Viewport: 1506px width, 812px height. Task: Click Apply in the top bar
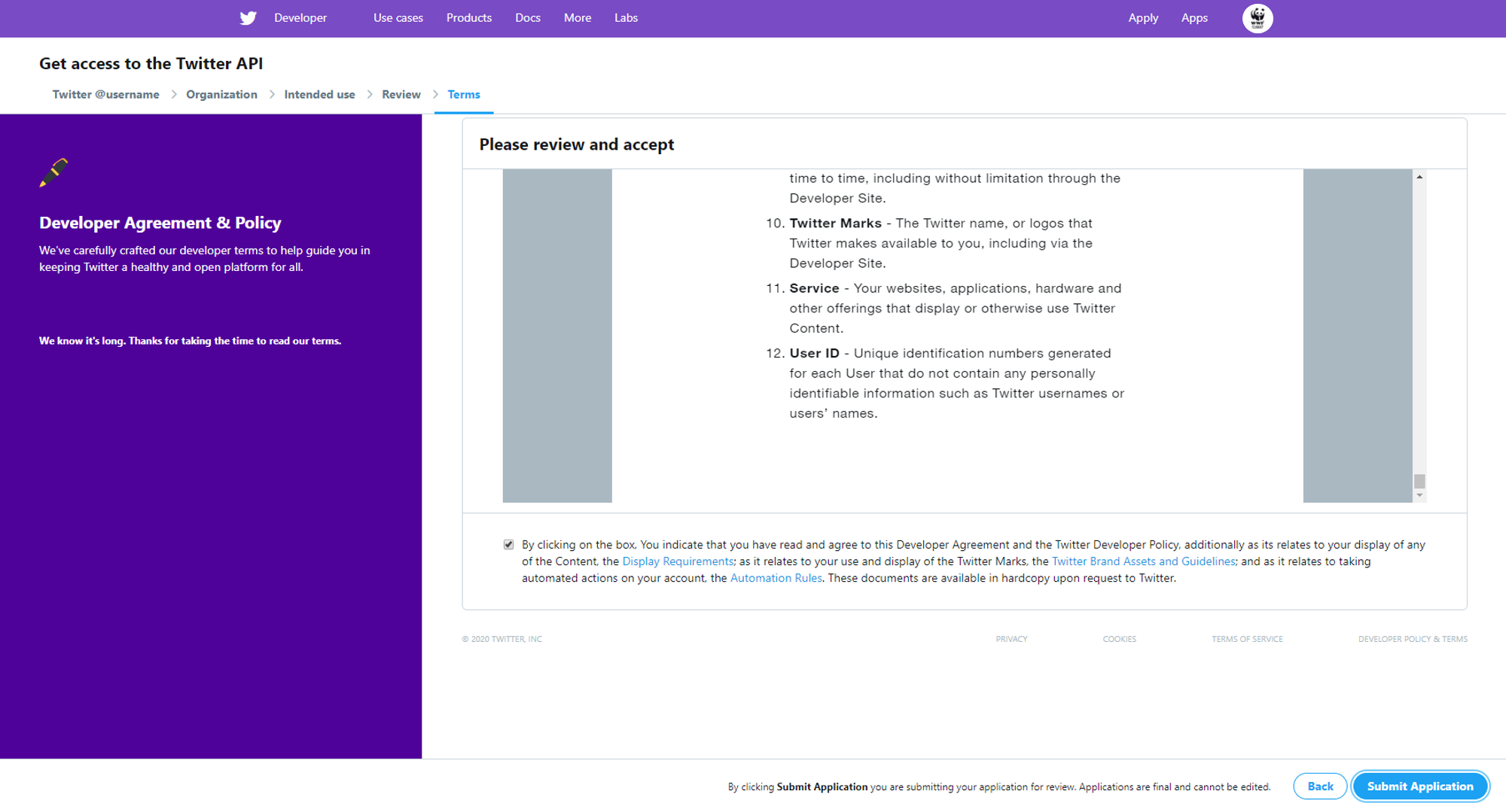tap(1143, 18)
